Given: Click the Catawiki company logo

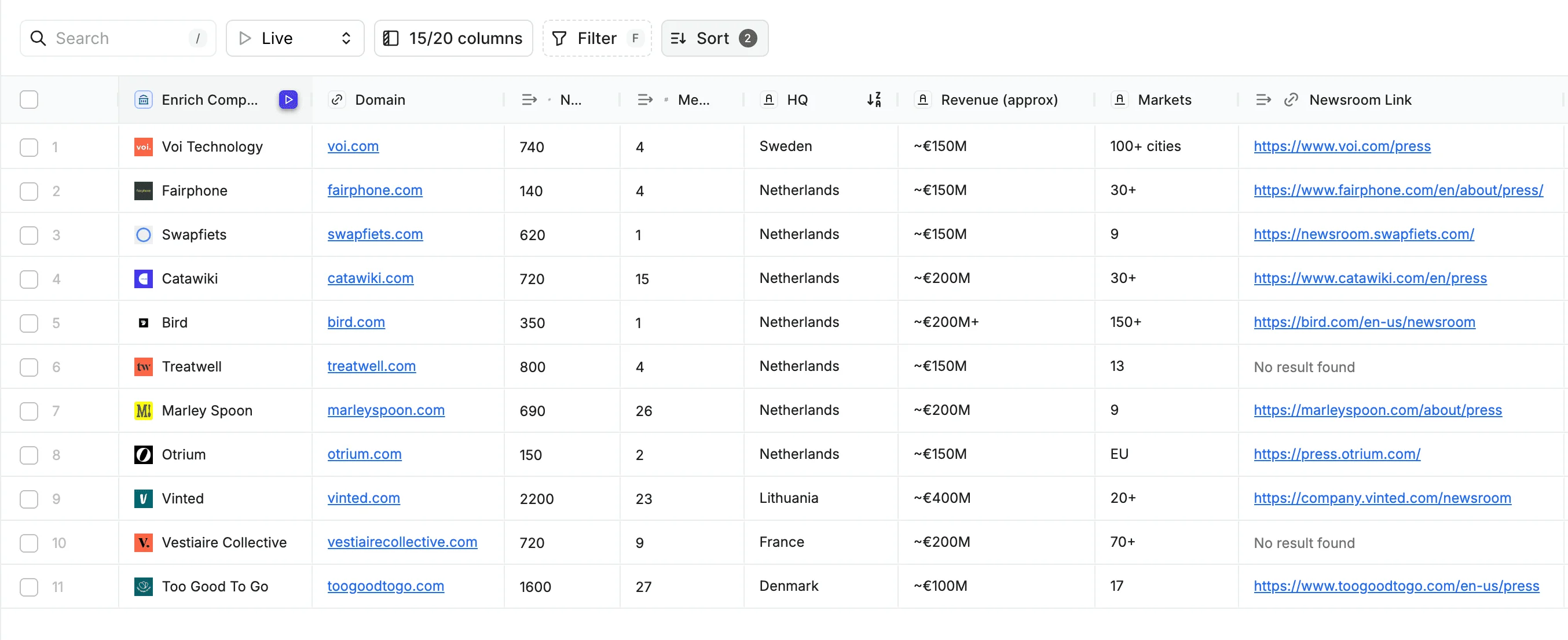Looking at the screenshot, I should coord(143,279).
